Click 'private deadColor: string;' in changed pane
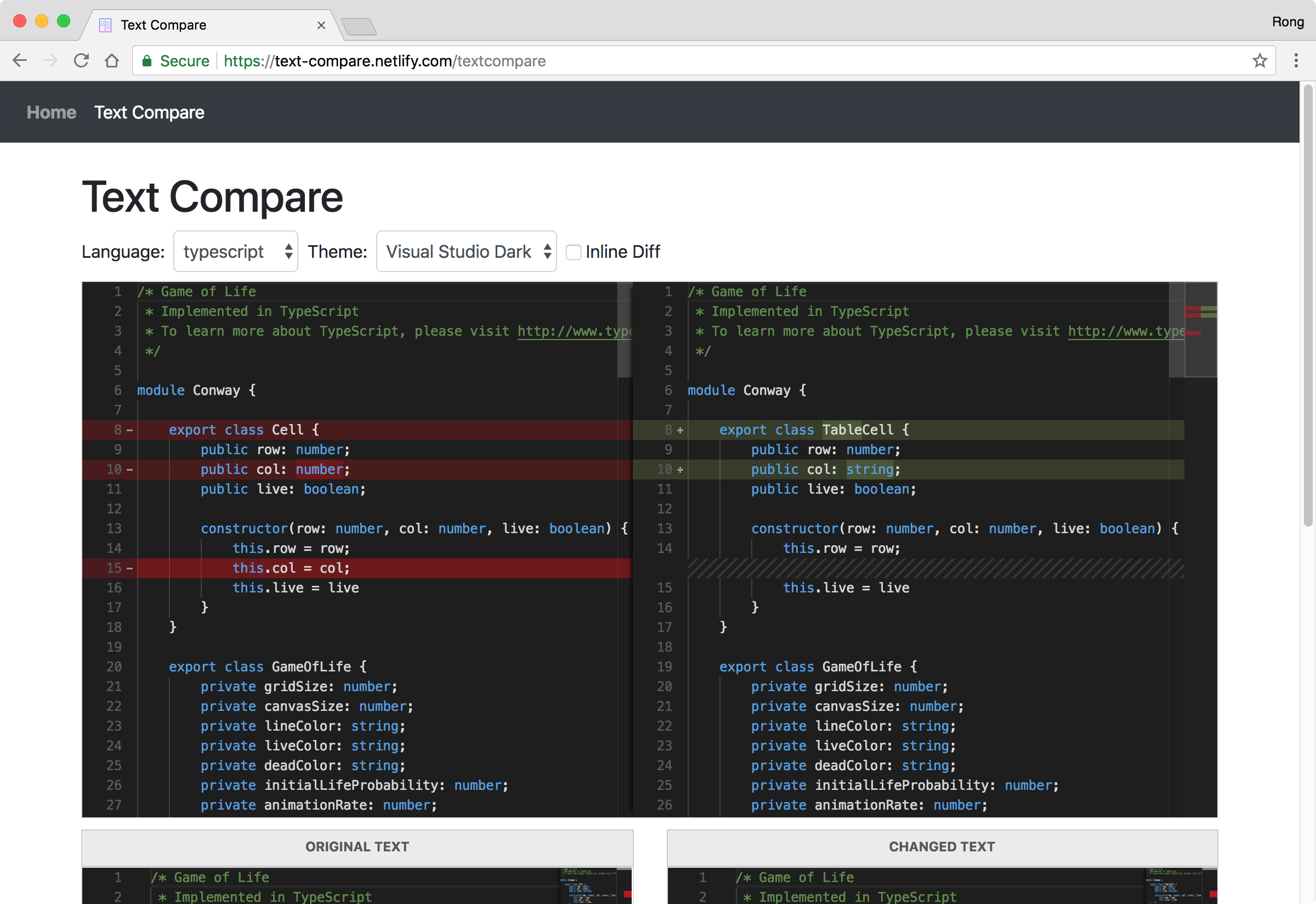This screenshot has width=1316, height=904. [853, 766]
